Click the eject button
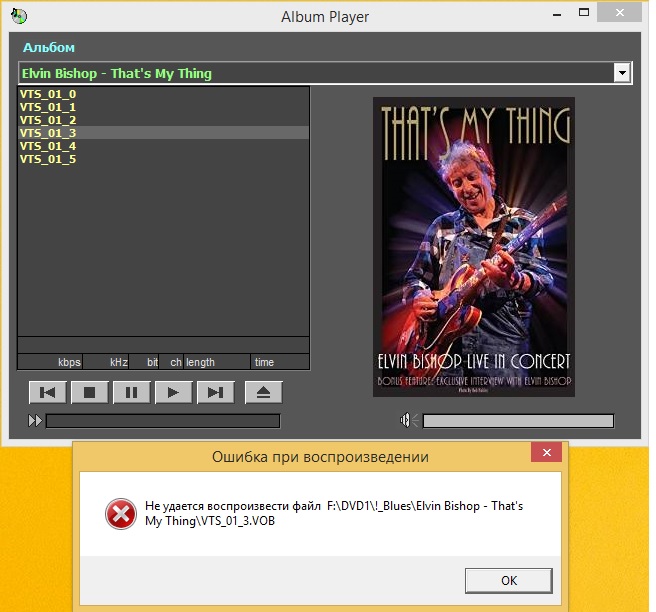 [x=263, y=392]
